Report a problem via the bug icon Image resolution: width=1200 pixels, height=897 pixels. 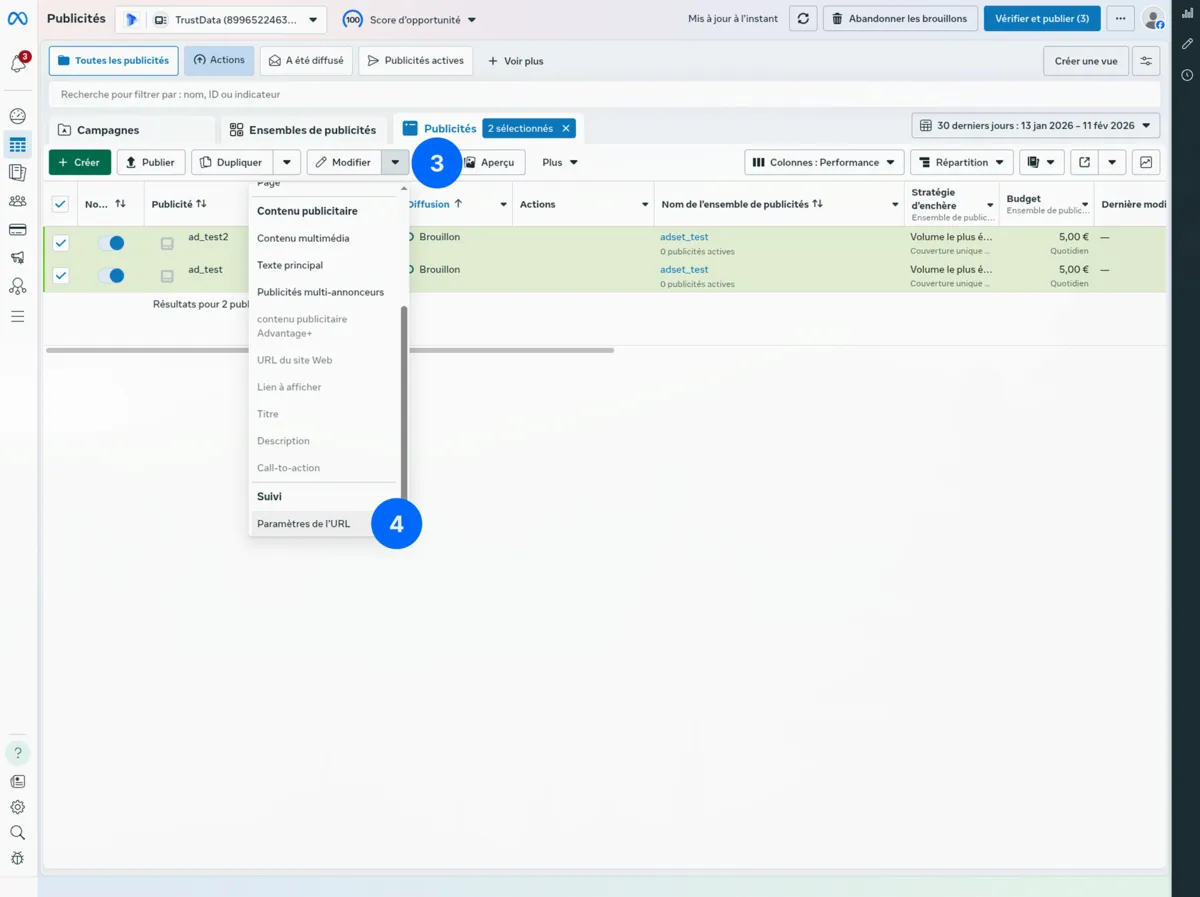point(17,858)
